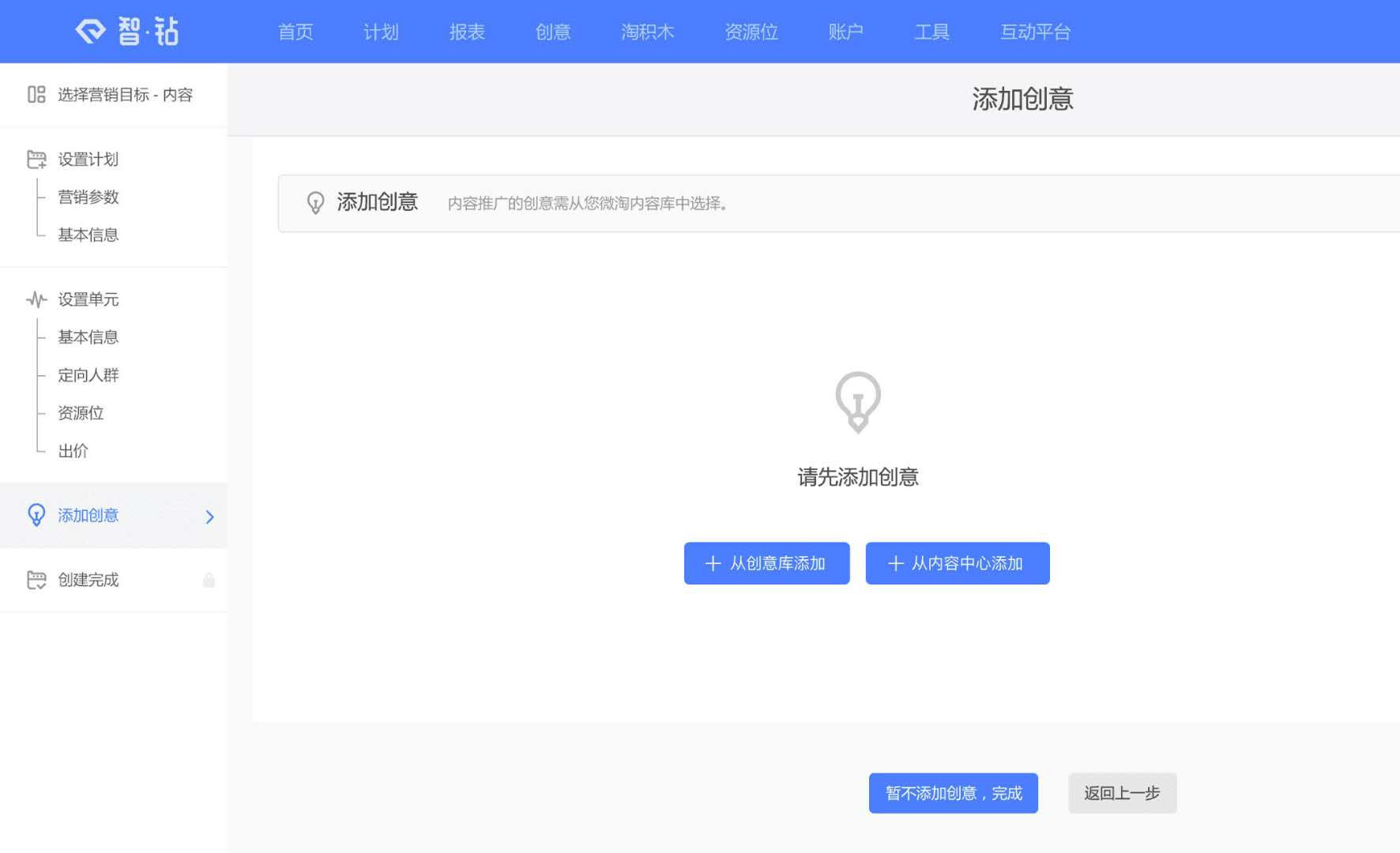The height and width of the screenshot is (853, 1400).
Task: Click the lock icon beside 创建完成
Action: click(209, 580)
